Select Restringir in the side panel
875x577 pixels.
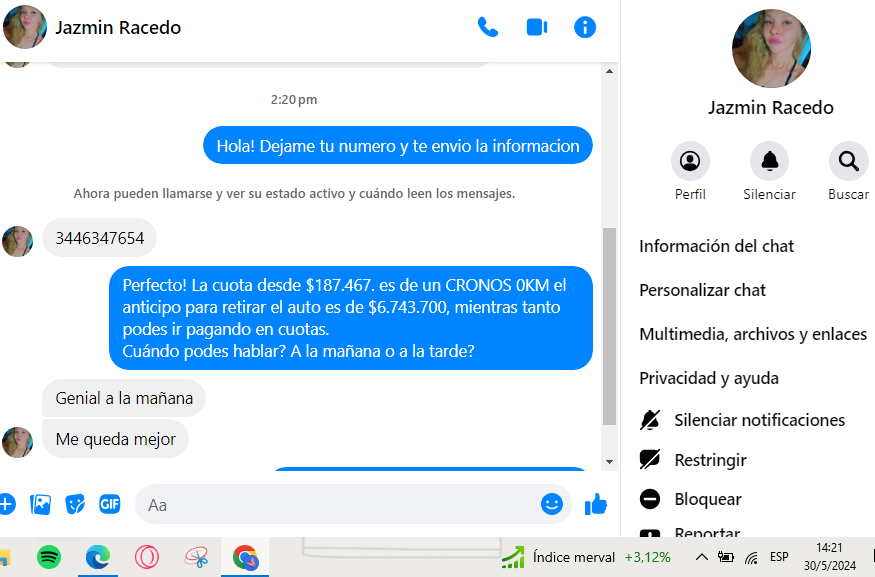pyautogui.click(x=710, y=460)
